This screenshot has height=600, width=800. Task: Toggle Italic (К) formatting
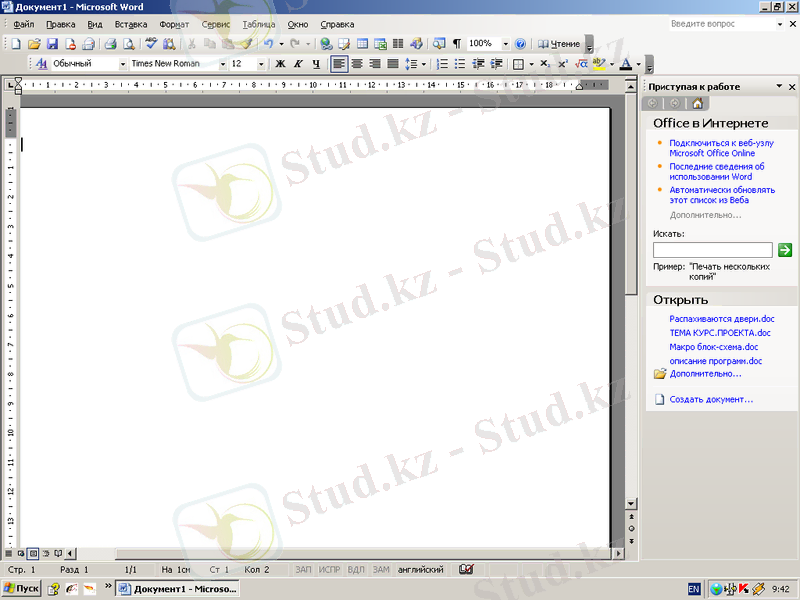pyautogui.click(x=298, y=64)
